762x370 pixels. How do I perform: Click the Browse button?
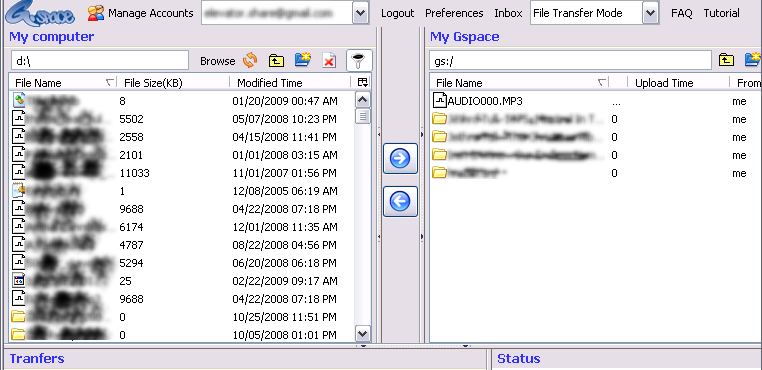[217, 61]
